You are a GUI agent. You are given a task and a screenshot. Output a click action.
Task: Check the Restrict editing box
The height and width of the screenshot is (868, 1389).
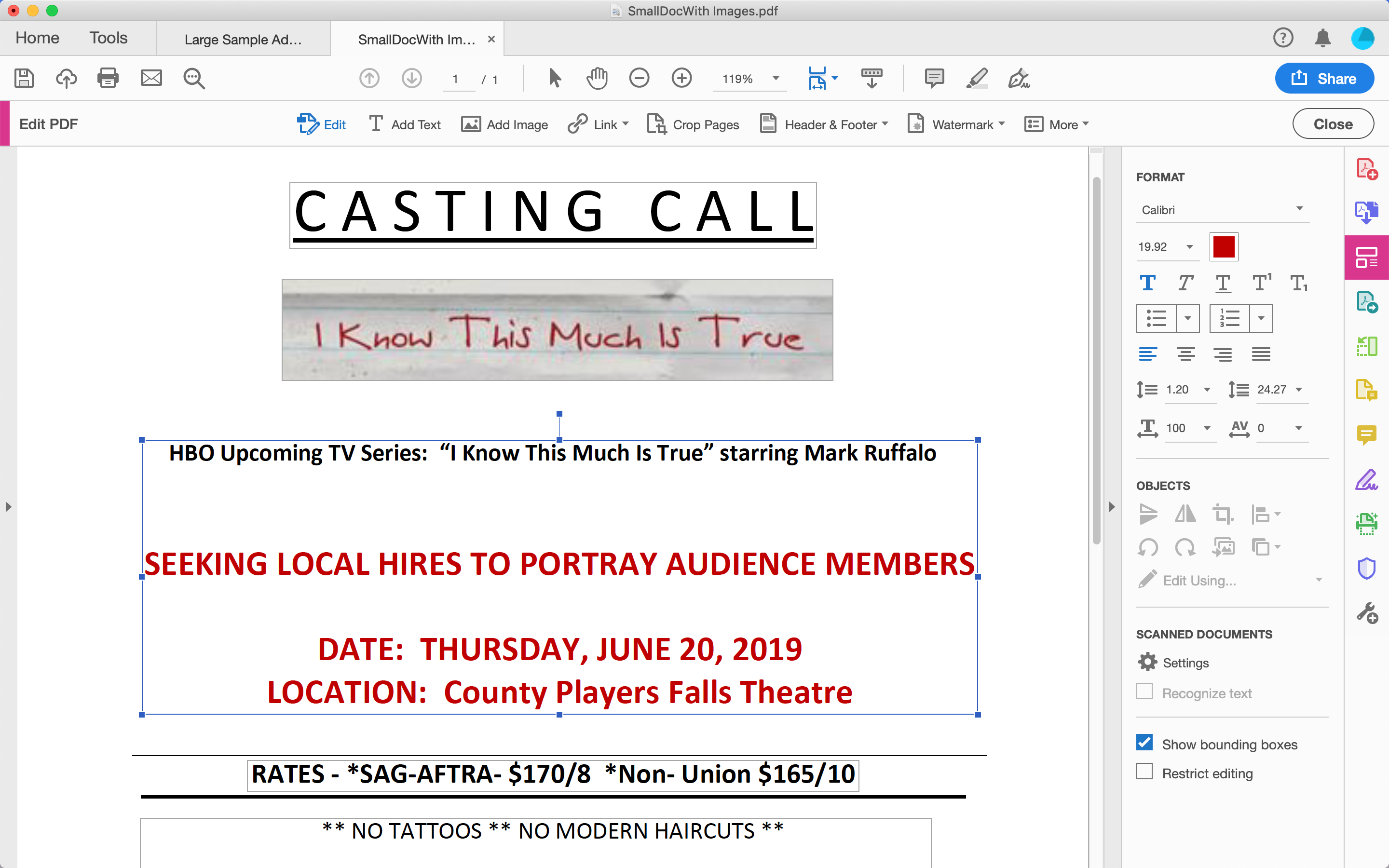click(1144, 772)
